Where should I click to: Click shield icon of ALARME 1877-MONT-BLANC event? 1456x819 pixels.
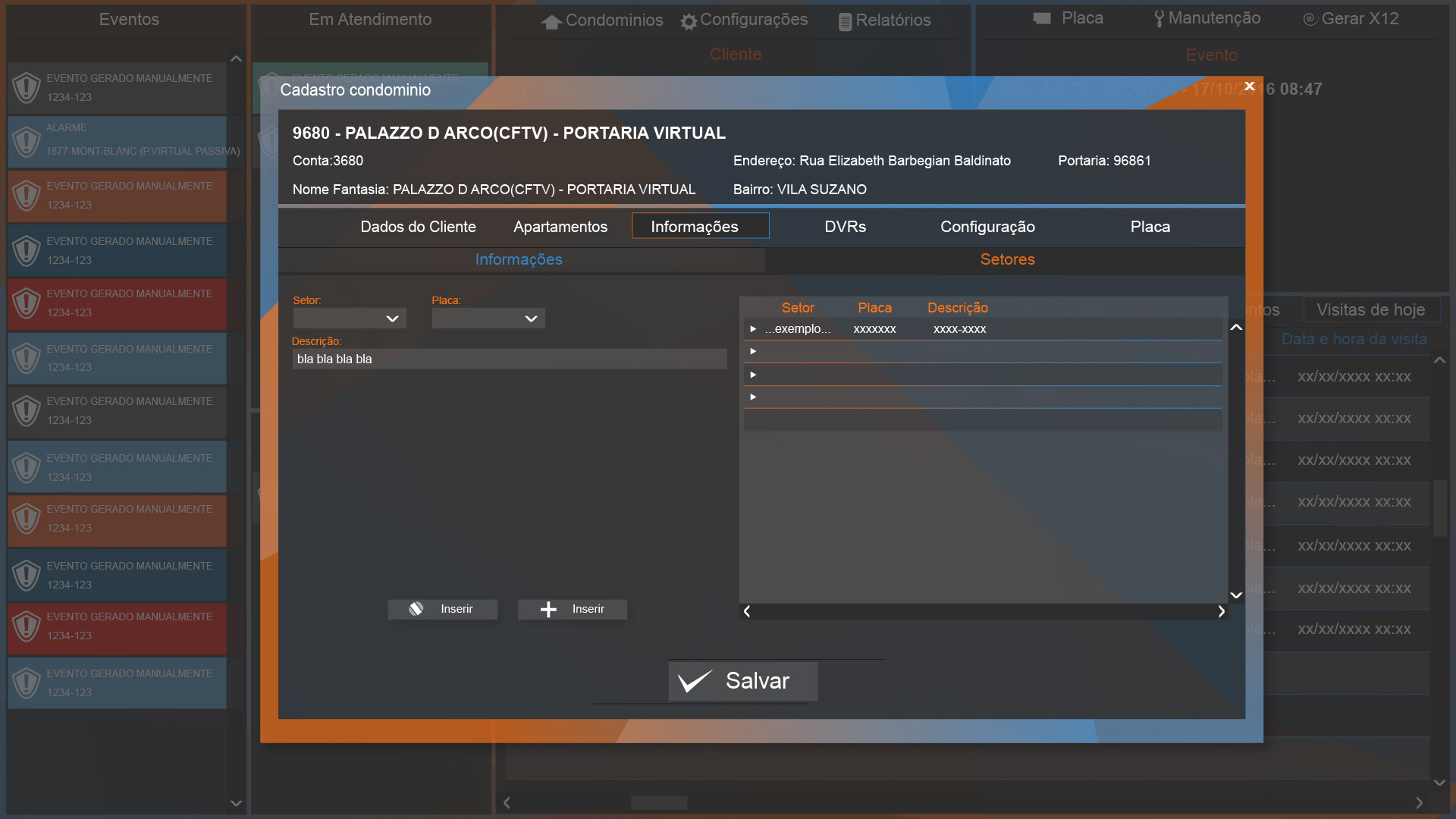tap(27, 141)
